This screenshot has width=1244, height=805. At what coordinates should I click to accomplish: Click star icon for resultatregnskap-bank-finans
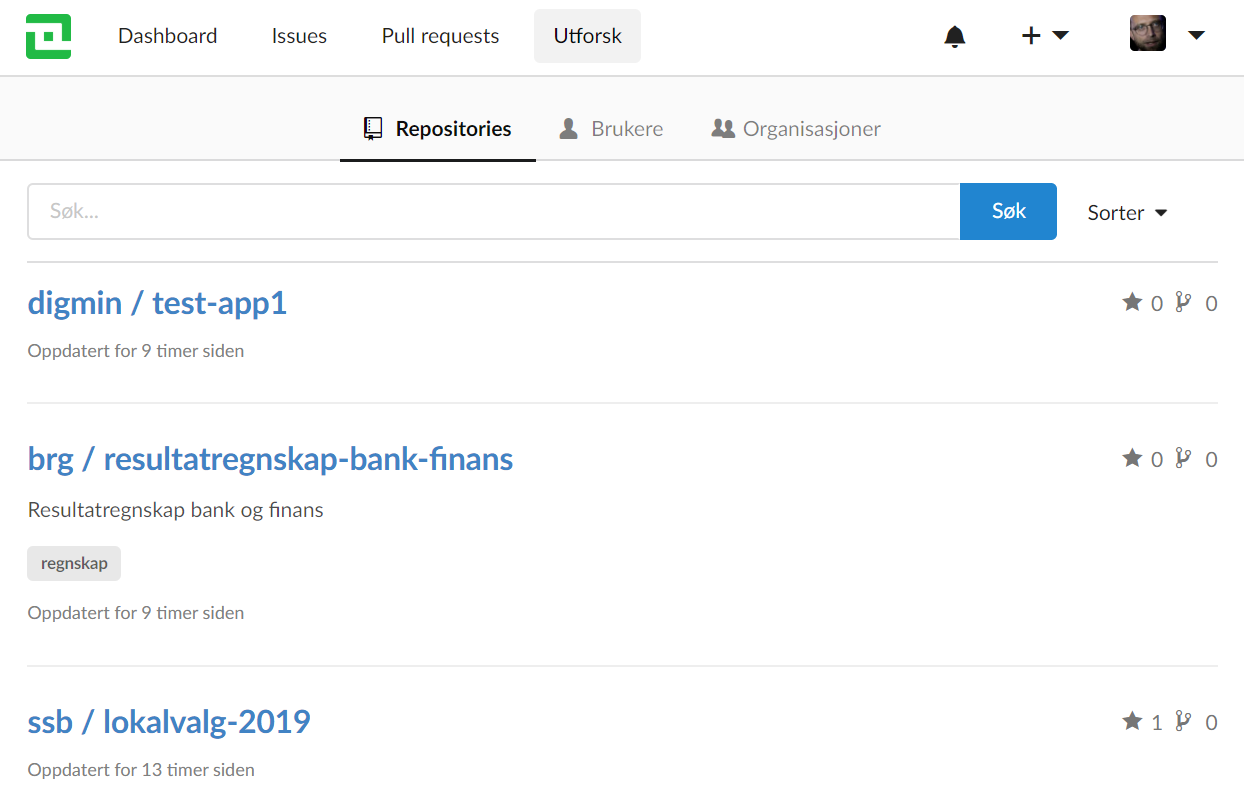point(1132,458)
